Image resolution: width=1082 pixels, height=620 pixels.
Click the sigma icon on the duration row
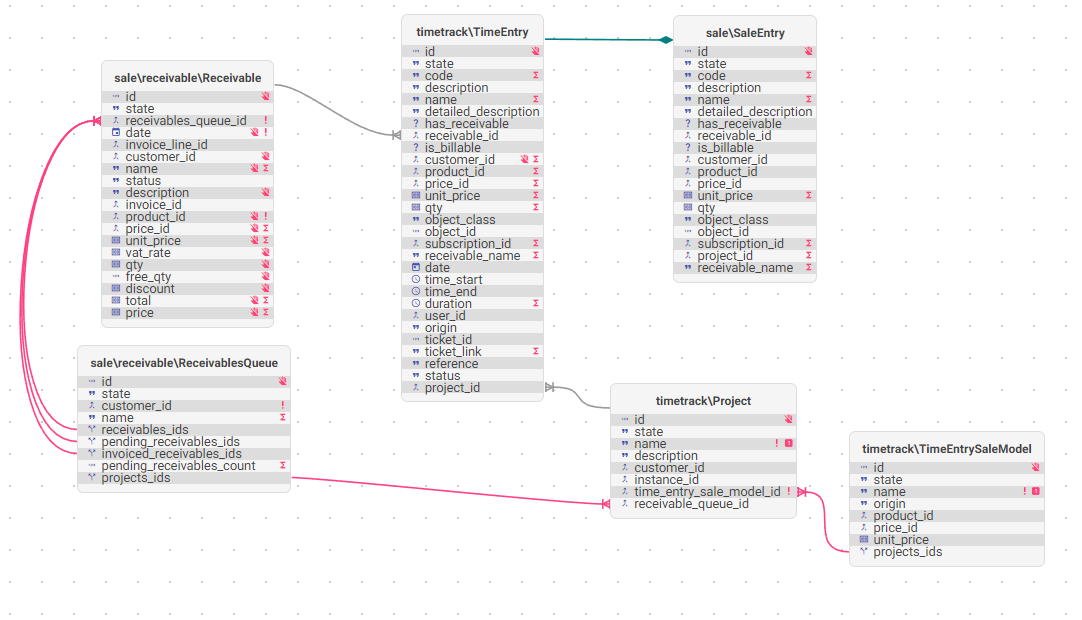coord(535,304)
